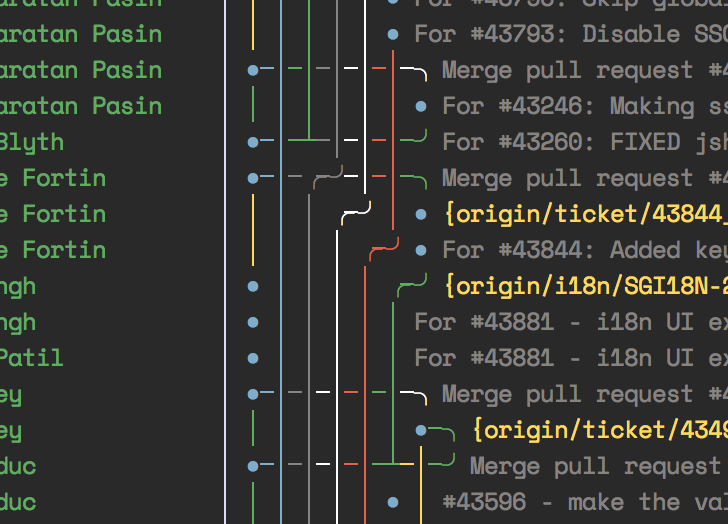Click commit node beside '{origin/ticket/4349'
The height and width of the screenshot is (524, 728).
pos(421,430)
